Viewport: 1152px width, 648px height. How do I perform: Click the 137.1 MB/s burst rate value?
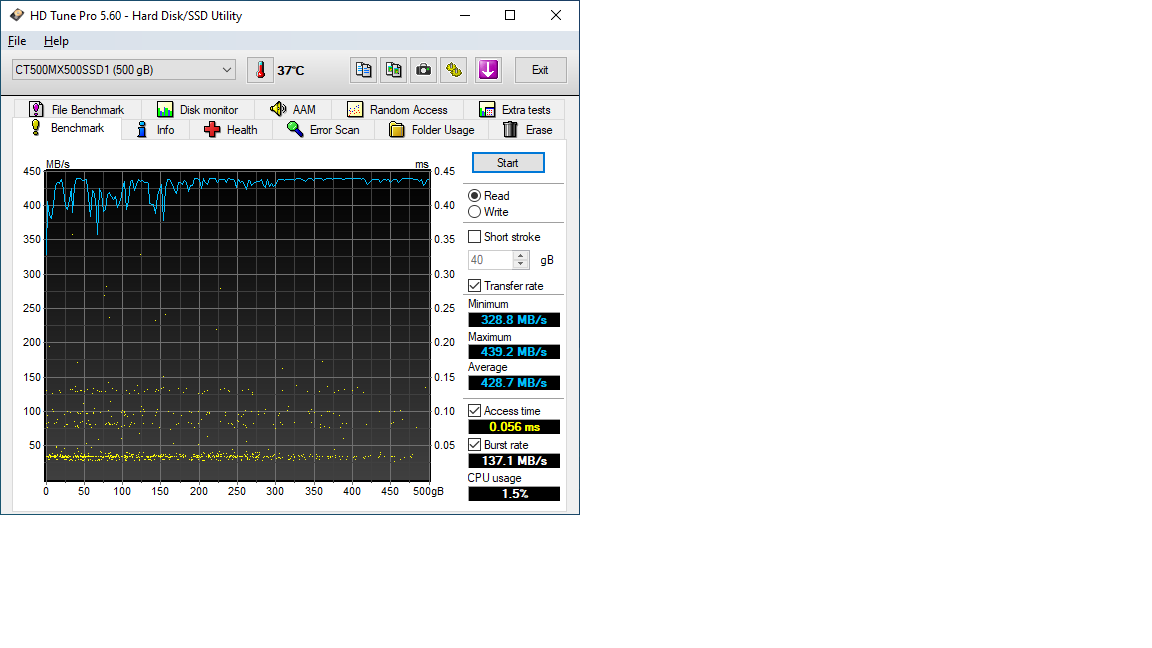coord(514,461)
